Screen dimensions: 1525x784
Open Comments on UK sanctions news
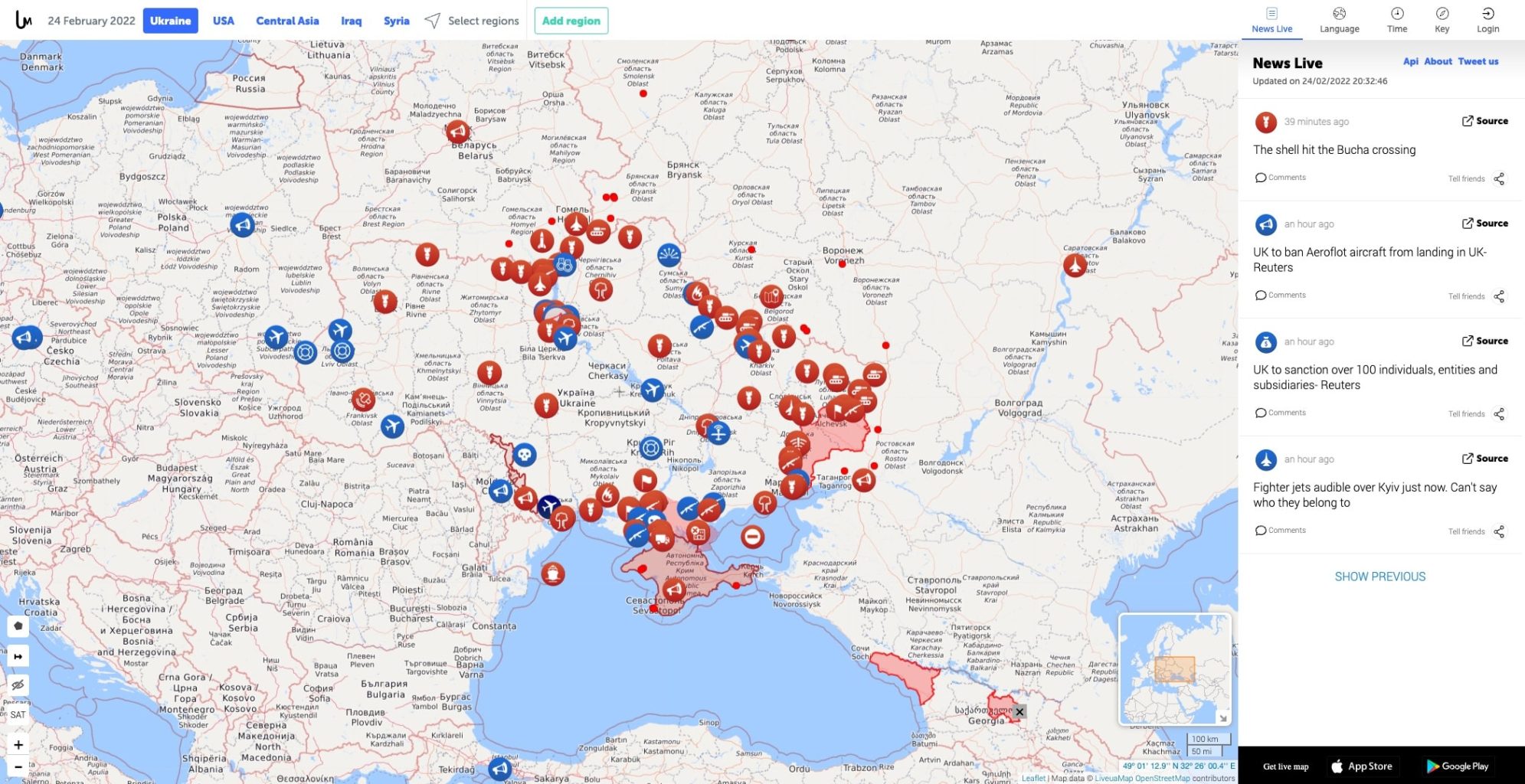(1280, 413)
